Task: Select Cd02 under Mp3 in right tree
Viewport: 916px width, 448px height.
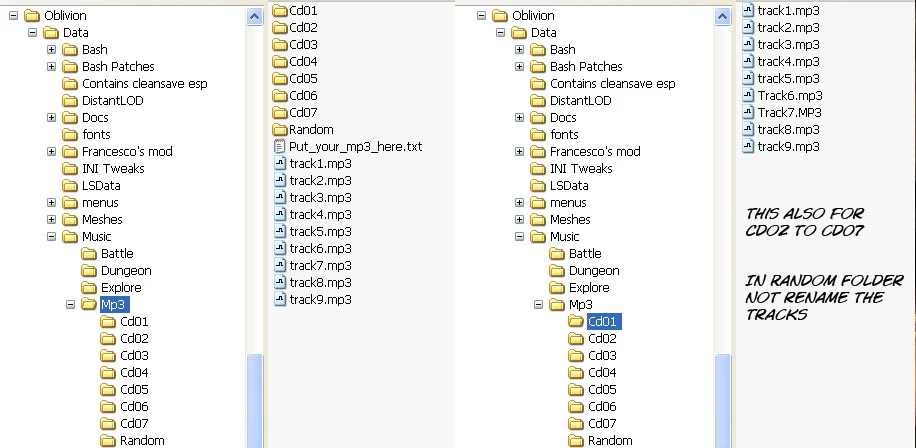Action: click(602, 339)
